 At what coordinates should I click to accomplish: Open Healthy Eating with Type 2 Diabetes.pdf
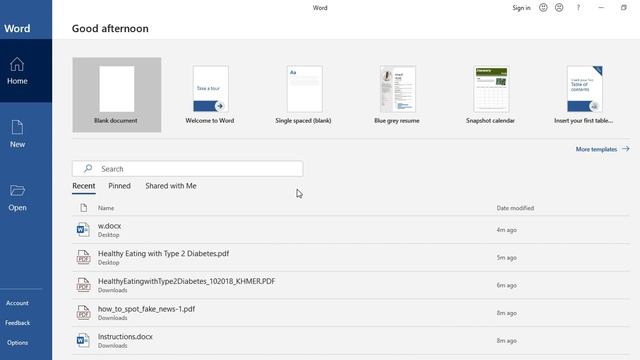pyautogui.click(x=351, y=258)
